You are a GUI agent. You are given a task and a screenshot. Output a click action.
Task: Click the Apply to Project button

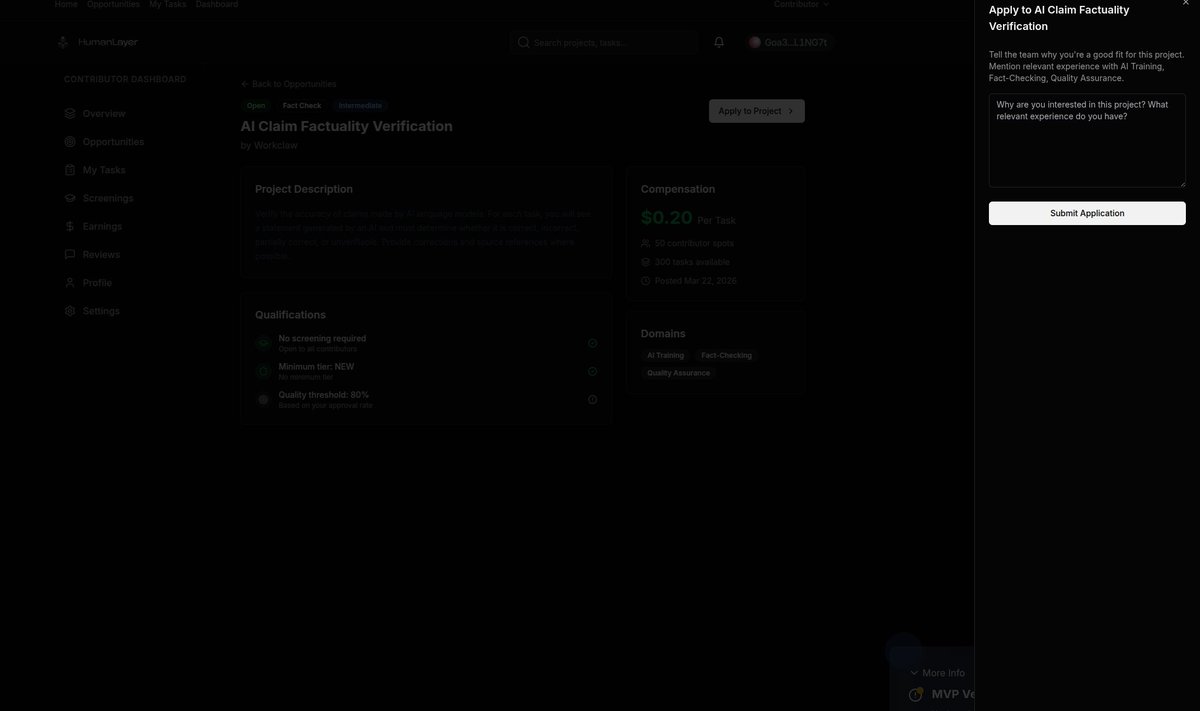coord(757,111)
